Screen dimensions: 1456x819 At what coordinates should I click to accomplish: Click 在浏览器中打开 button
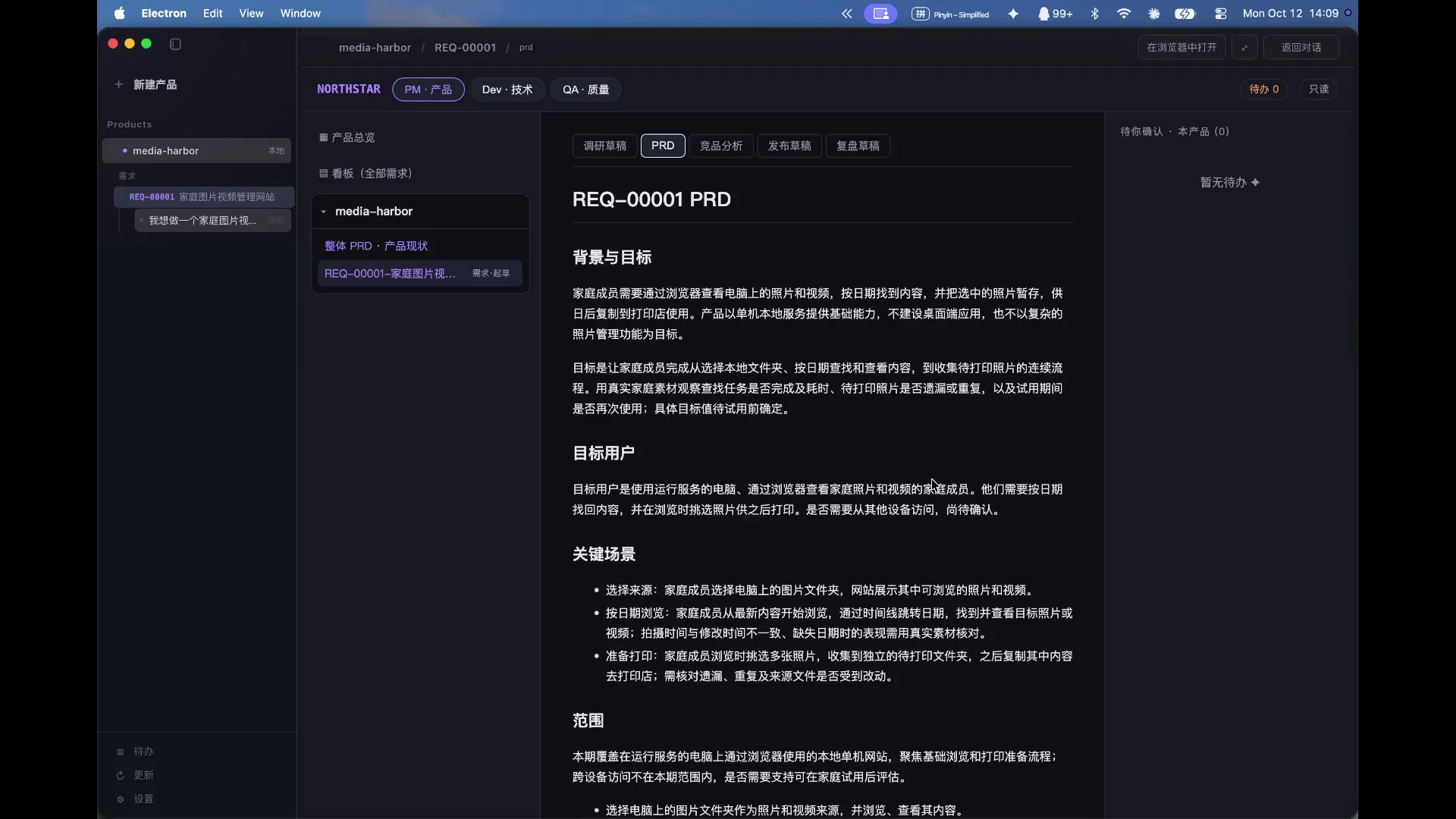point(1181,47)
